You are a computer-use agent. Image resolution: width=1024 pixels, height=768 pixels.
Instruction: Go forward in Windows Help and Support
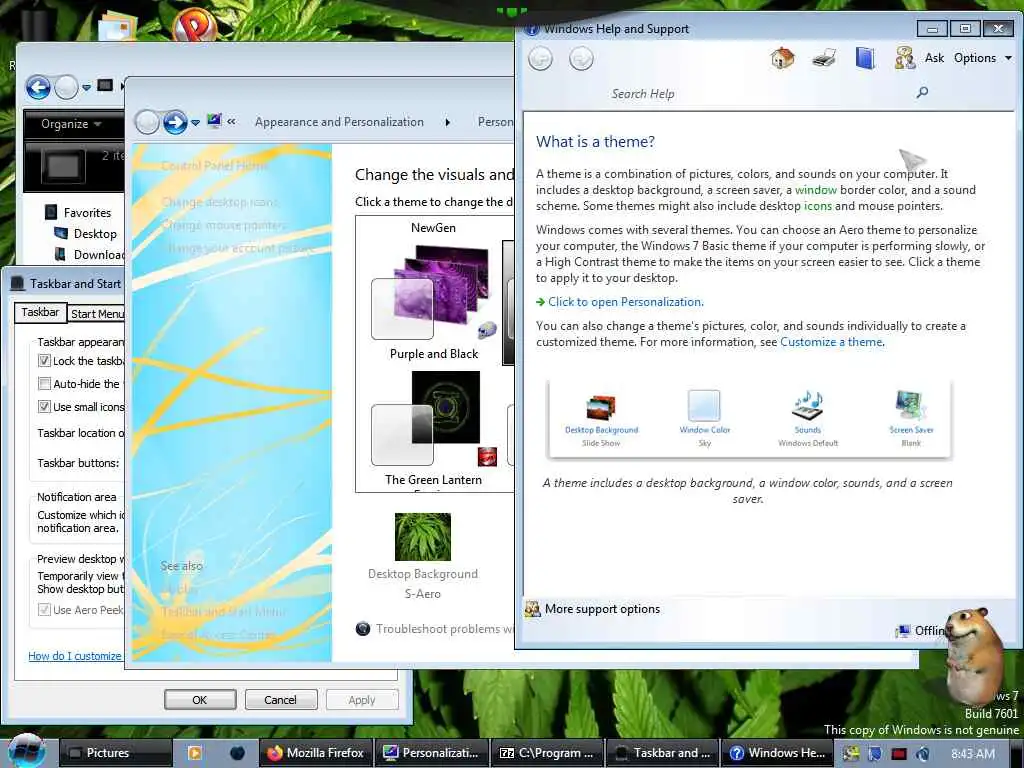point(581,59)
